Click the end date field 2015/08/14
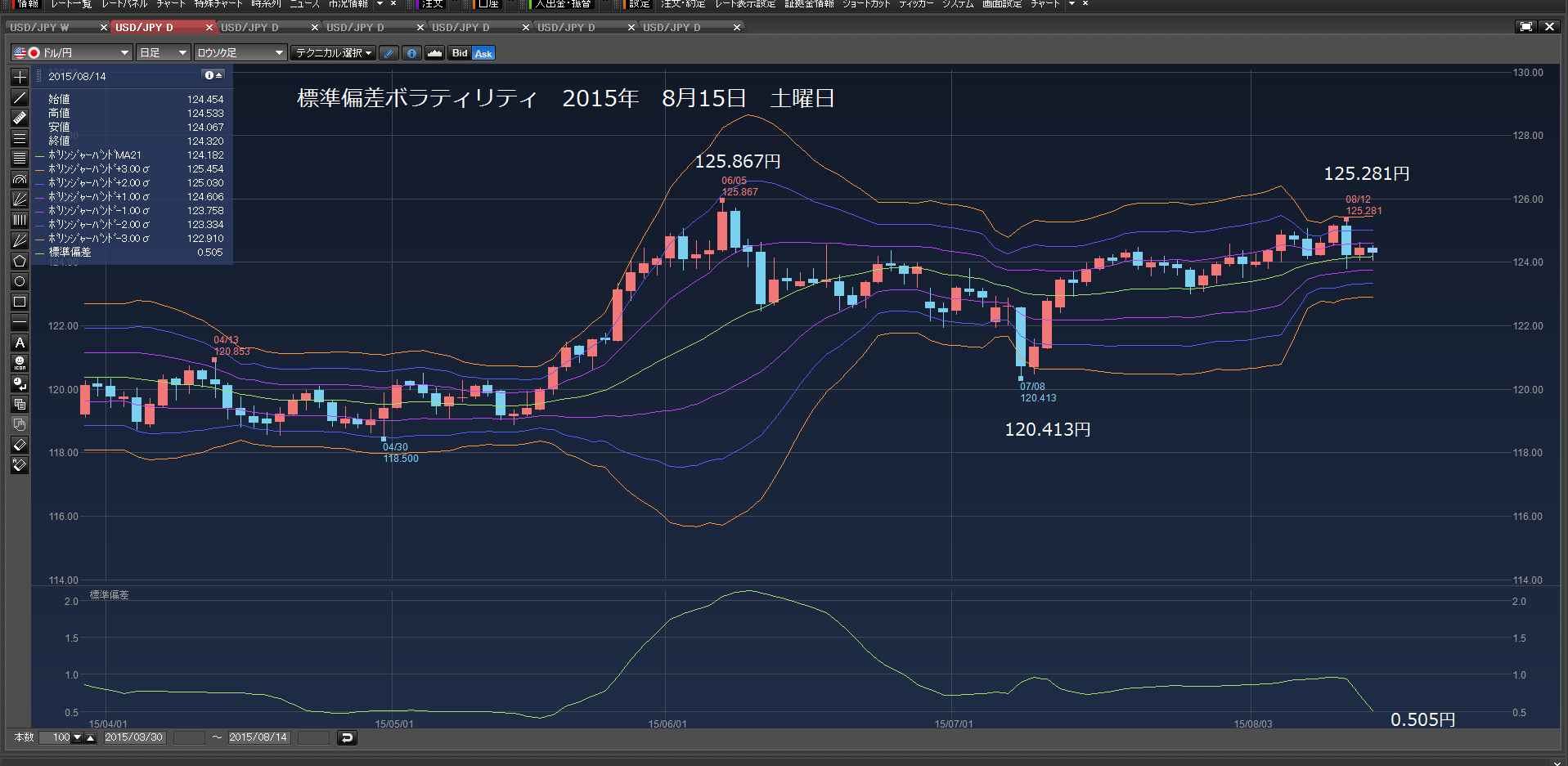Image resolution: width=1568 pixels, height=766 pixels. [258, 737]
